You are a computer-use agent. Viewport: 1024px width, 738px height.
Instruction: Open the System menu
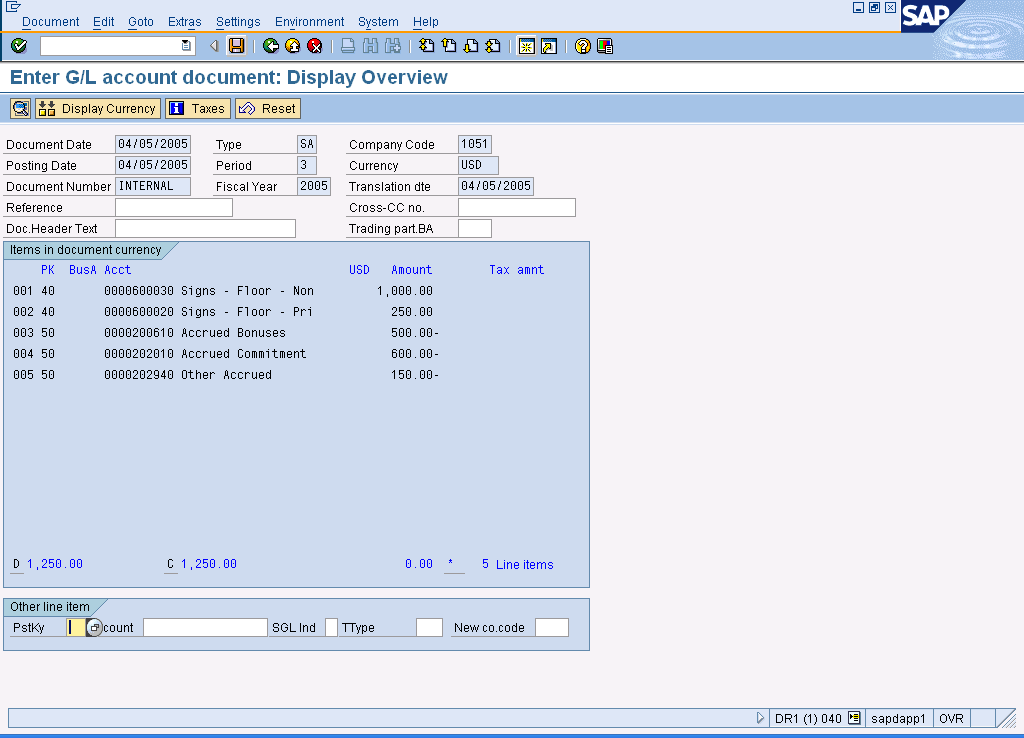tap(378, 22)
